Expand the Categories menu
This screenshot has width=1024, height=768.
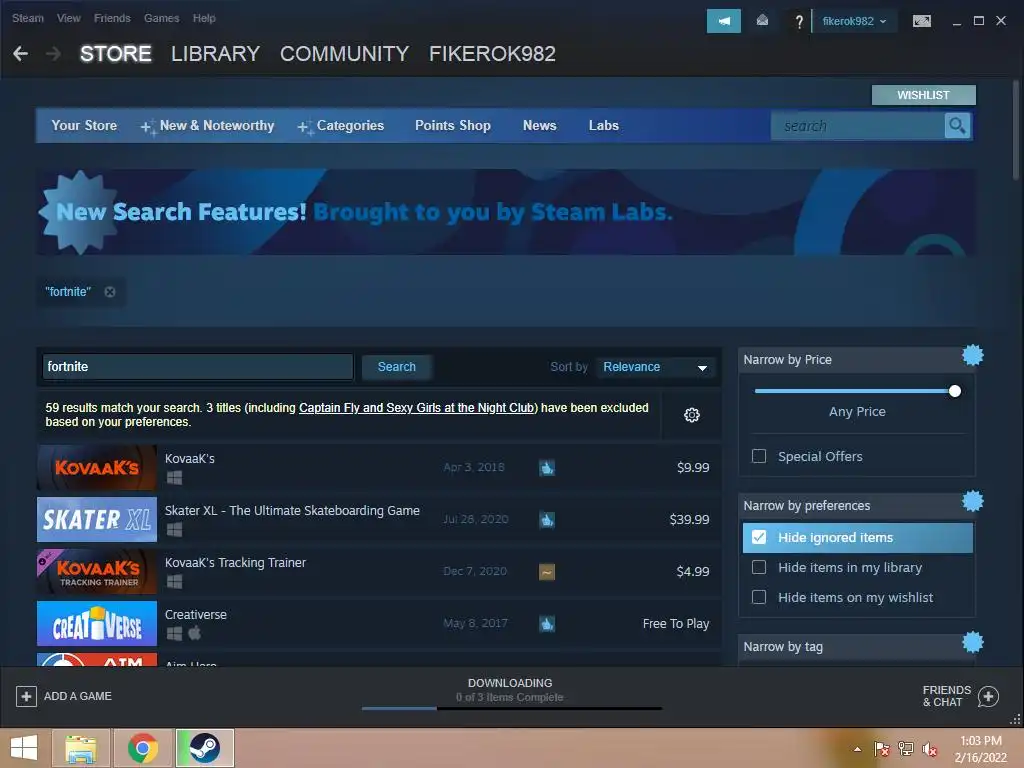(x=341, y=125)
